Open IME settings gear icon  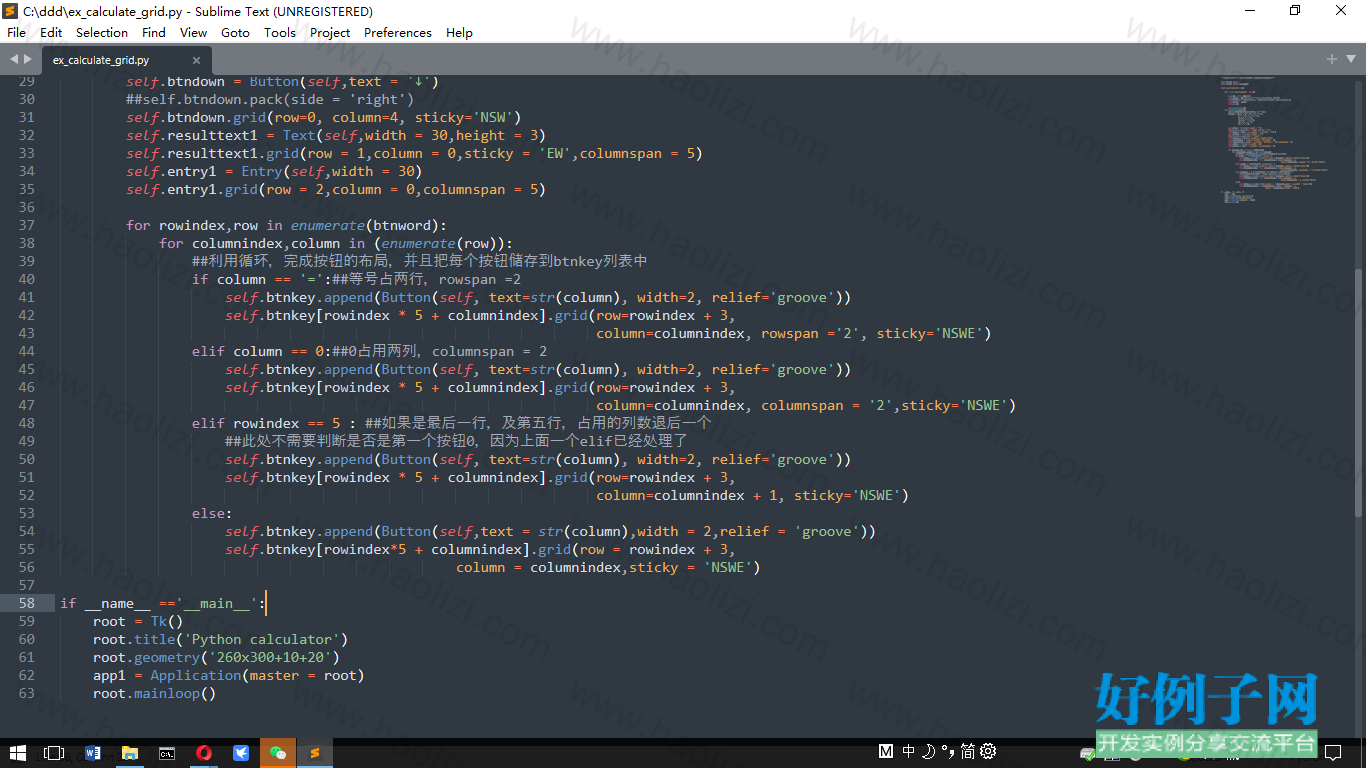pos(988,751)
